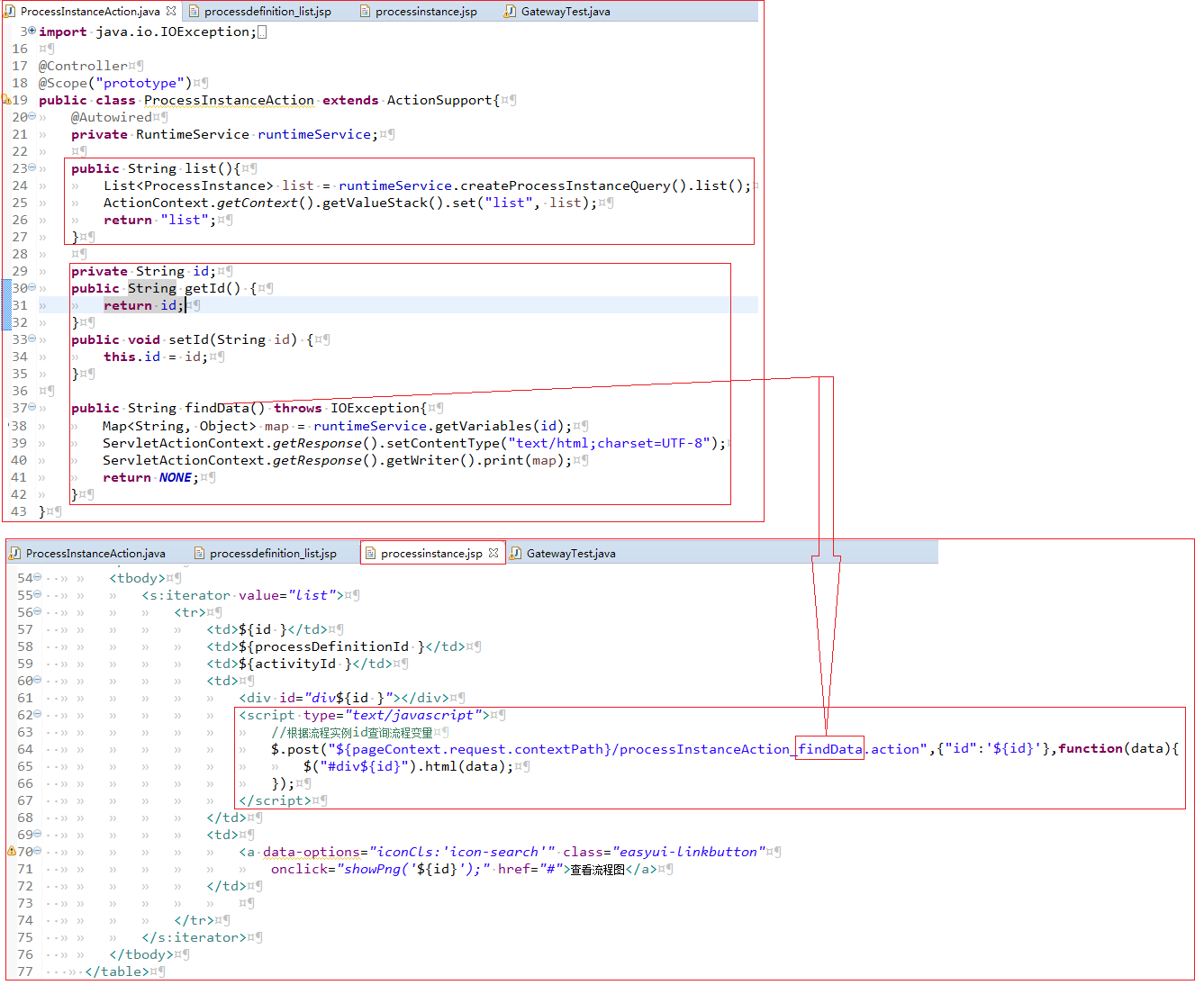Click the onclick showPng attribute on line 71
The width and height of the screenshot is (1204, 994).
point(380,869)
